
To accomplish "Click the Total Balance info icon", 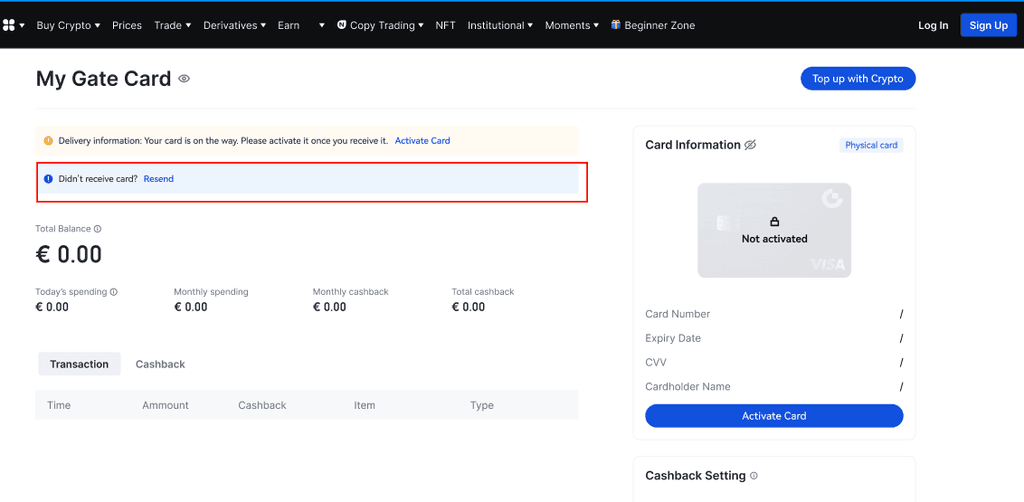I will [97, 229].
